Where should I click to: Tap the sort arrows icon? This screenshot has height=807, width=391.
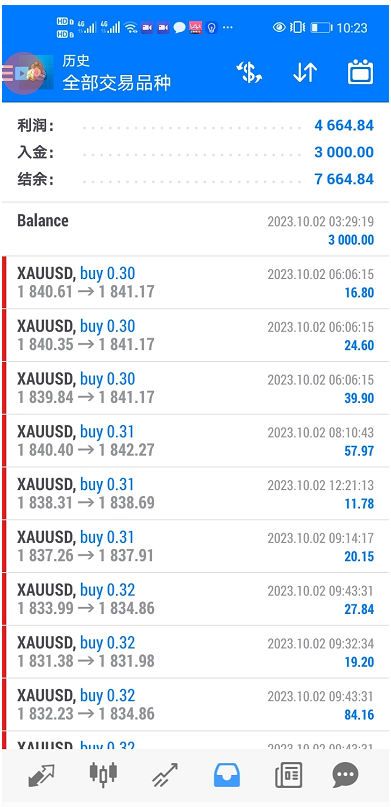pos(305,73)
